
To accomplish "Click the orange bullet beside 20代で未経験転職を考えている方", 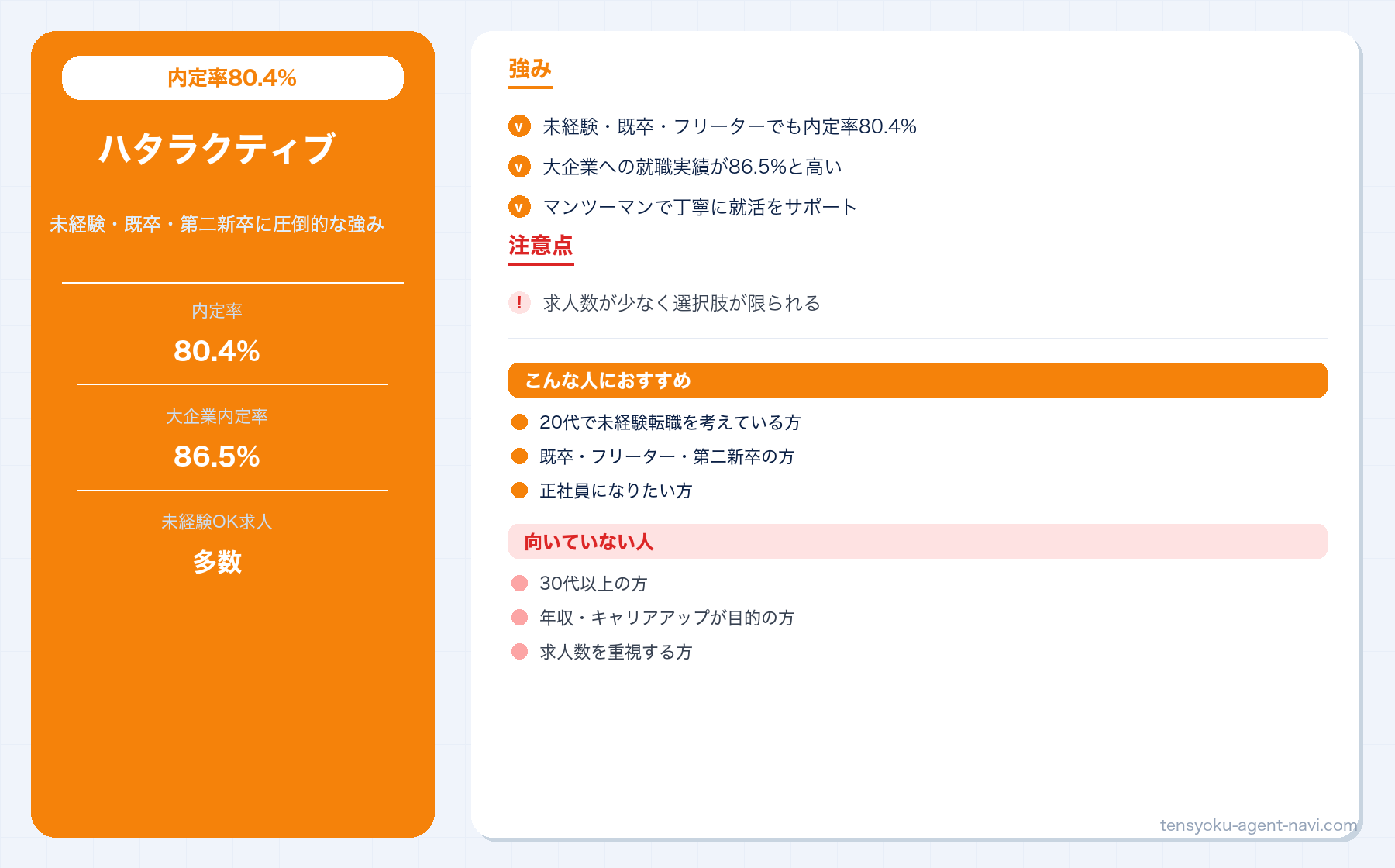I will 519,422.
